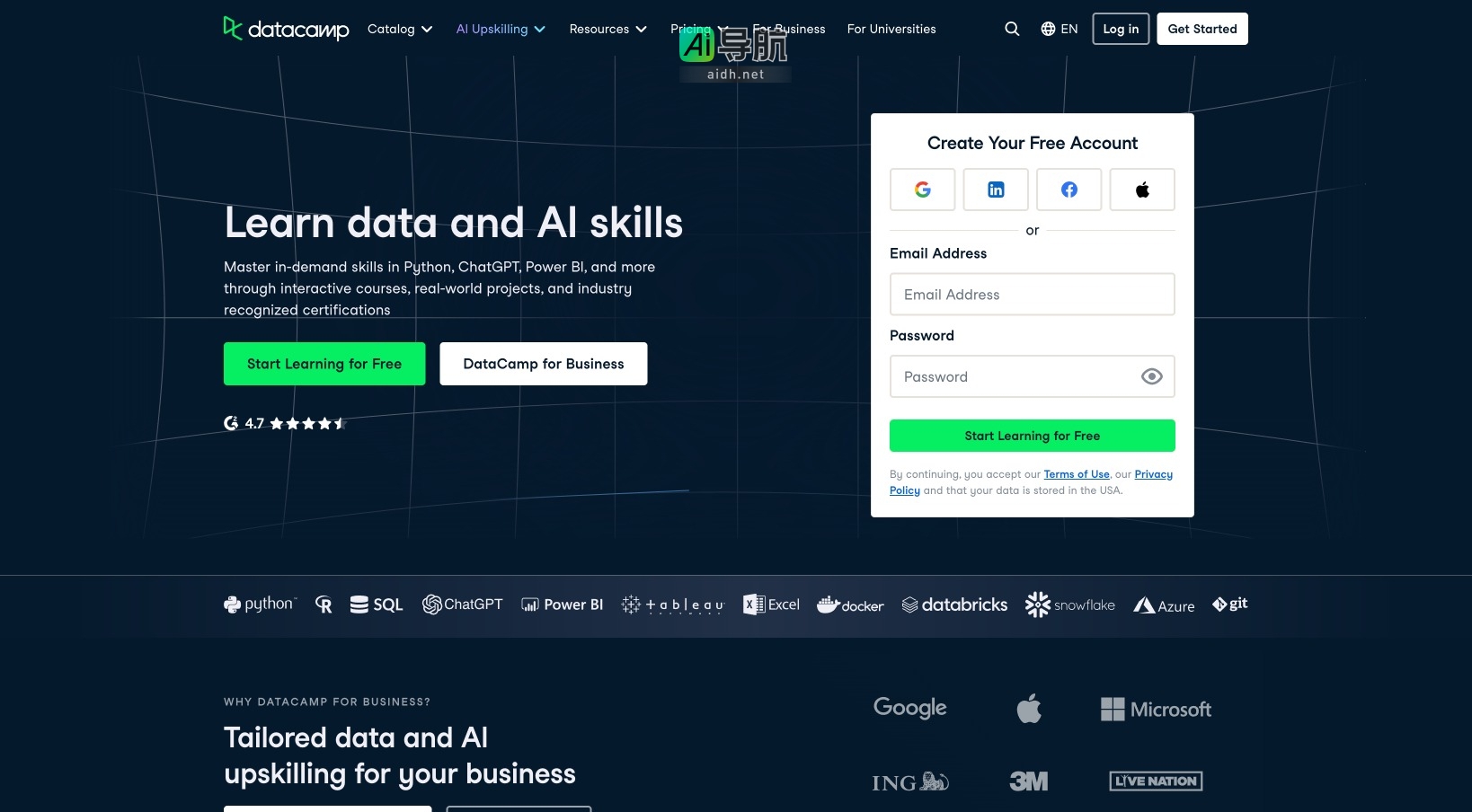1472x812 pixels.
Task: Expand the Catalog dropdown menu
Action: point(400,29)
